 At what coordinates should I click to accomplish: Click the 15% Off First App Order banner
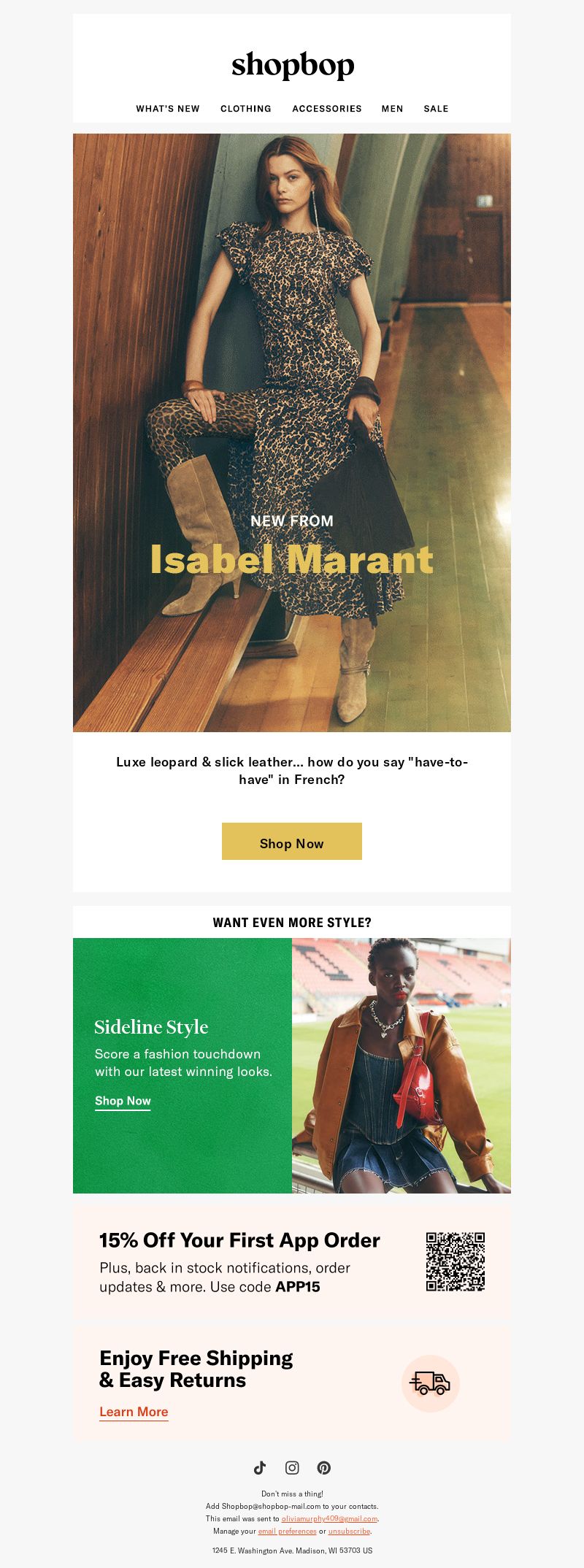[292, 1262]
